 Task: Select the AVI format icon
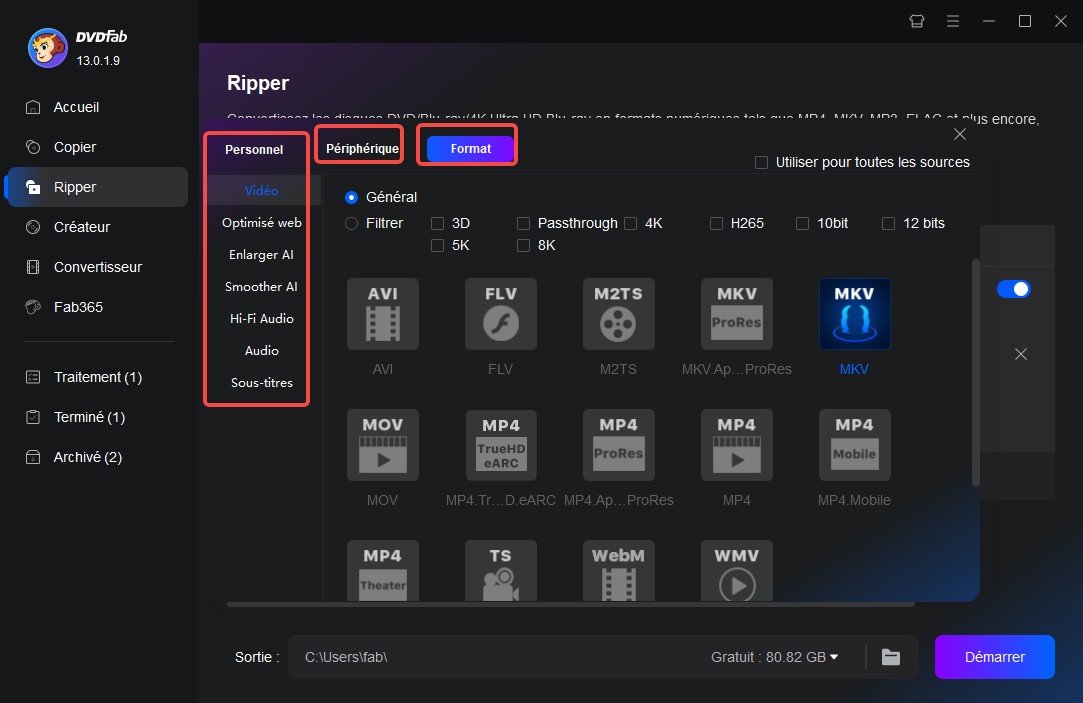pyautogui.click(x=383, y=314)
